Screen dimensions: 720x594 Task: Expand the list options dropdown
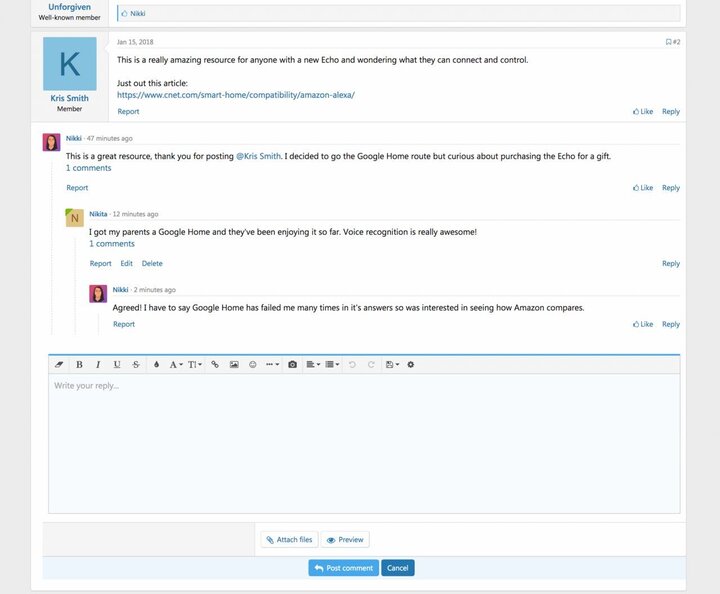click(332, 365)
